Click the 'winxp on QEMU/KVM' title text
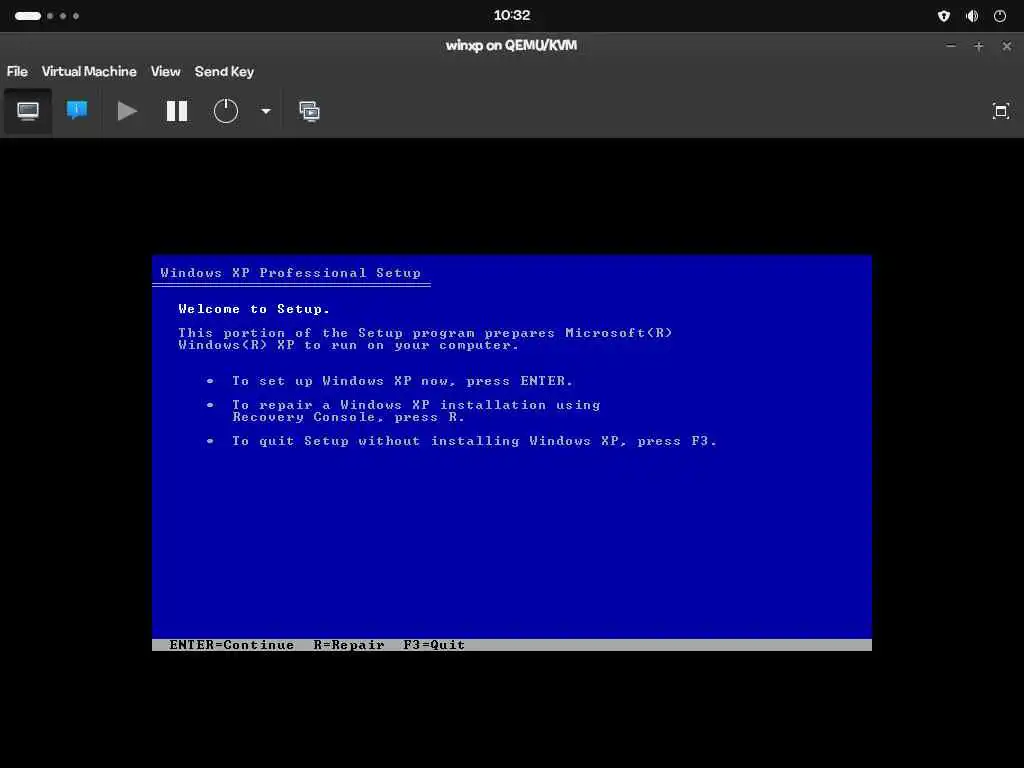 511,46
